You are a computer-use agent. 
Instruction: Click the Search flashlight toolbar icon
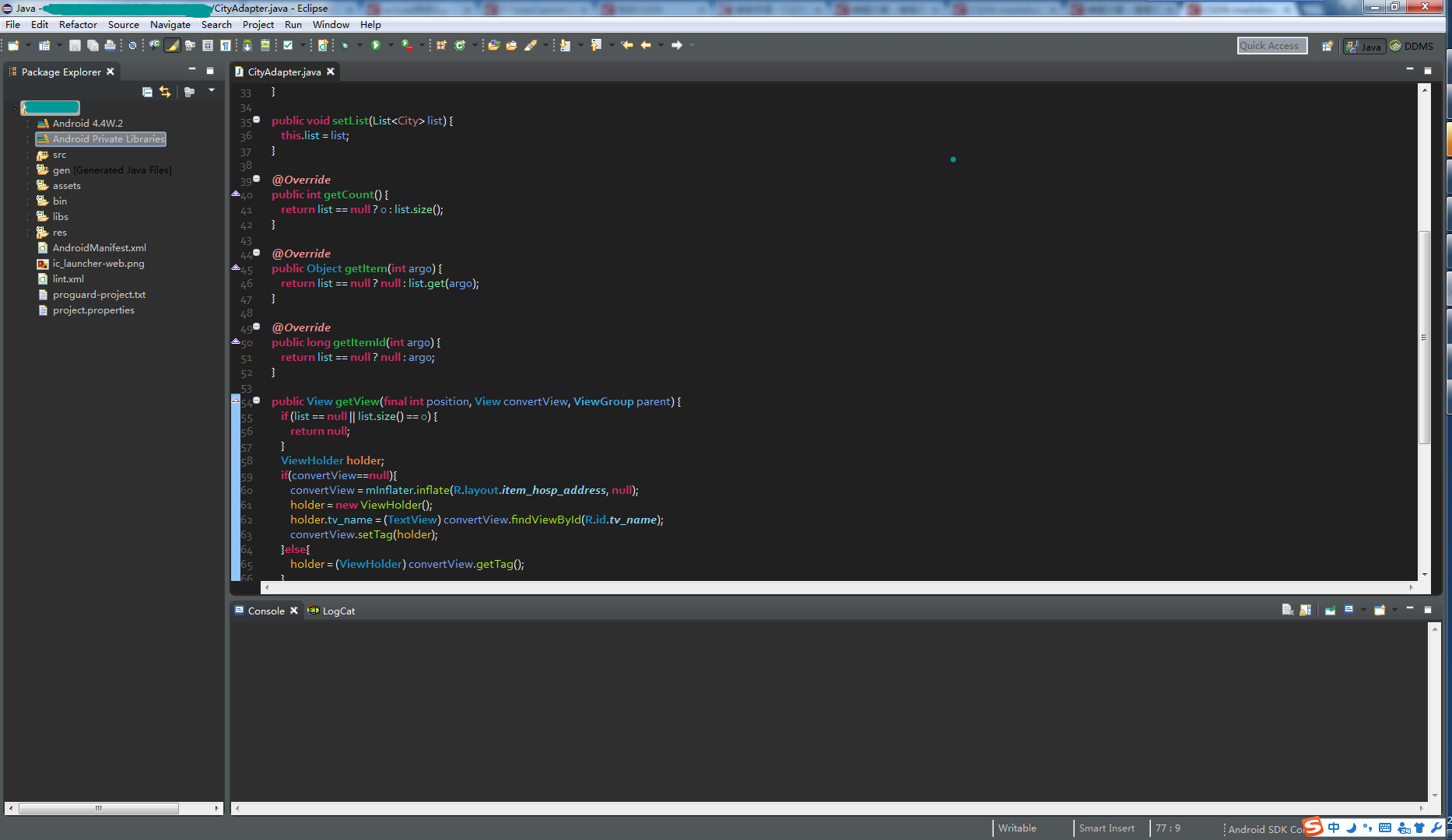click(x=531, y=45)
